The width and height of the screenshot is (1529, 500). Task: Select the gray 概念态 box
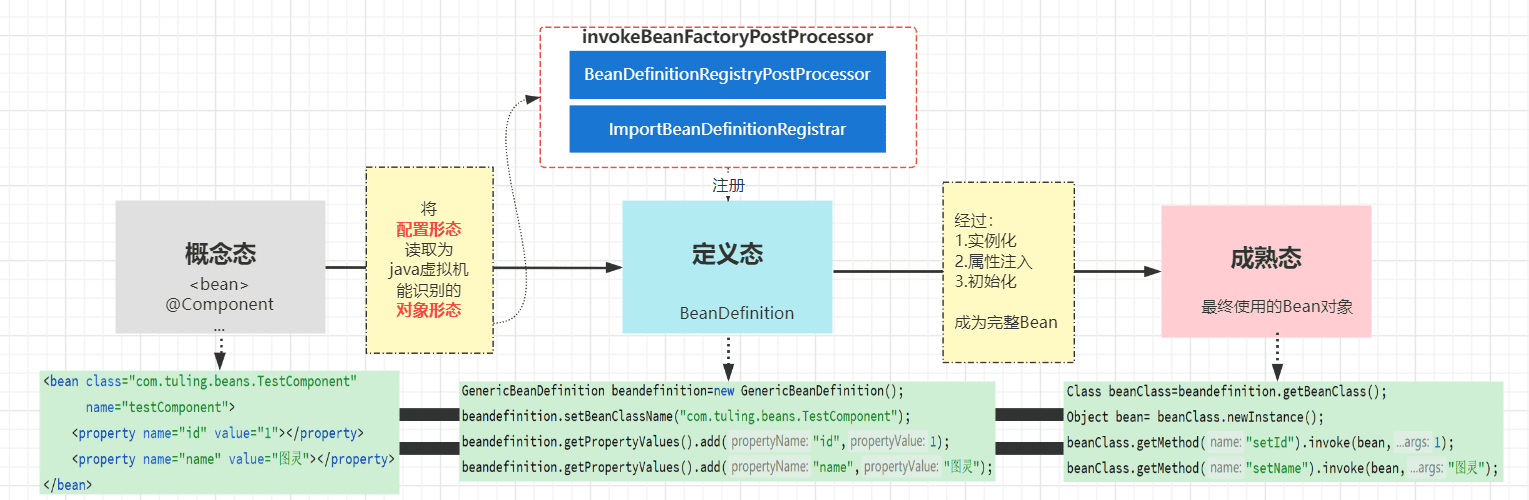coord(220,266)
